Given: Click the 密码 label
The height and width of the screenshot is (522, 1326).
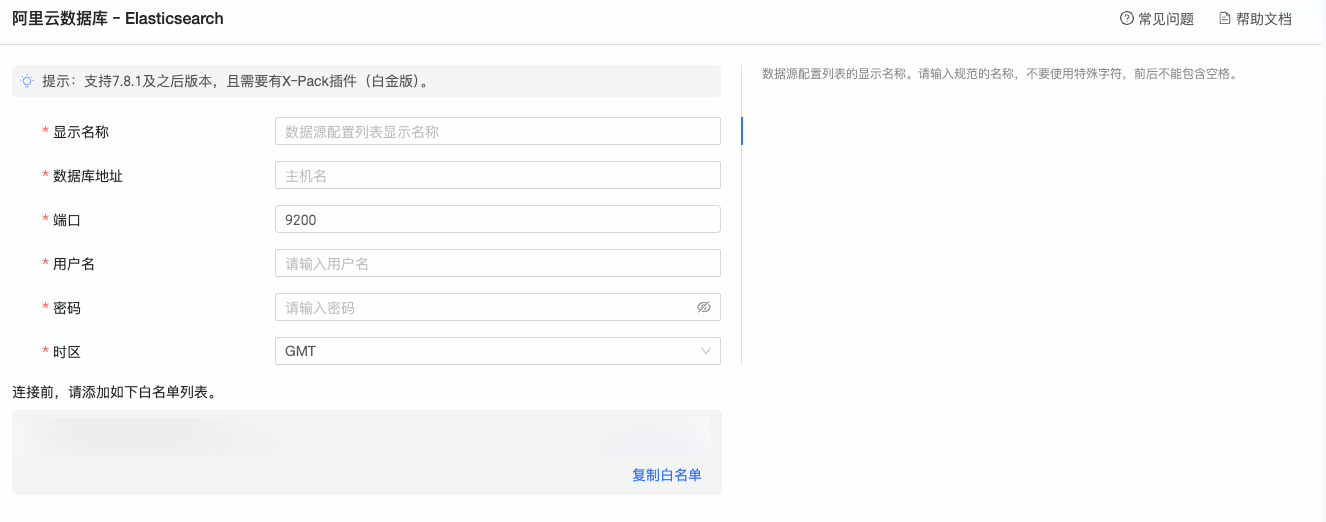Looking at the screenshot, I should tap(67, 308).
